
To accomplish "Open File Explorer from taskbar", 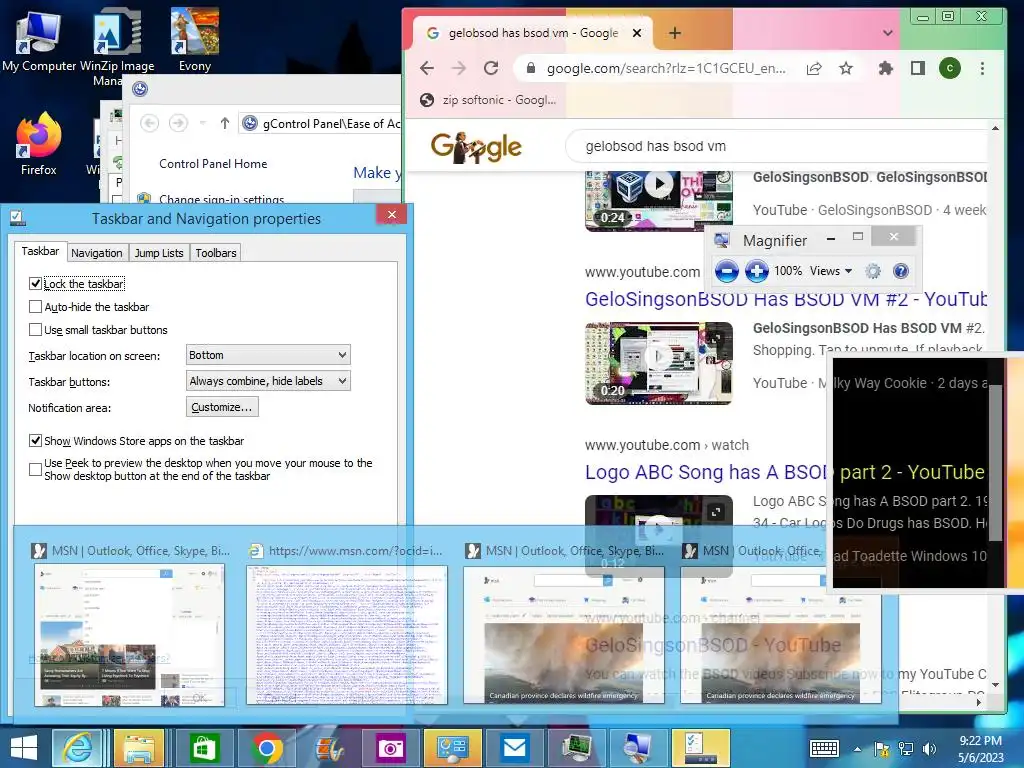I will pos(138,748).
